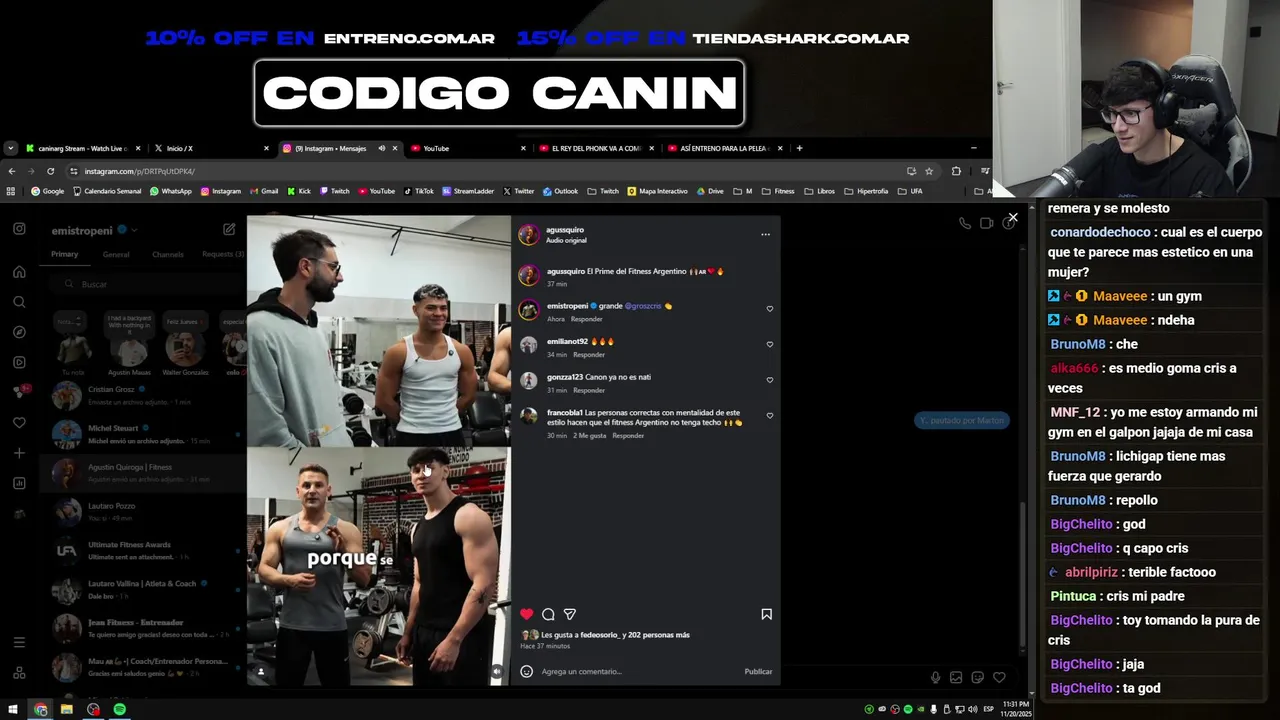Viewport: 1280px width, 720px height.
Task: Open the Lautaro Pozzo conversation
Action: point(145,512)
